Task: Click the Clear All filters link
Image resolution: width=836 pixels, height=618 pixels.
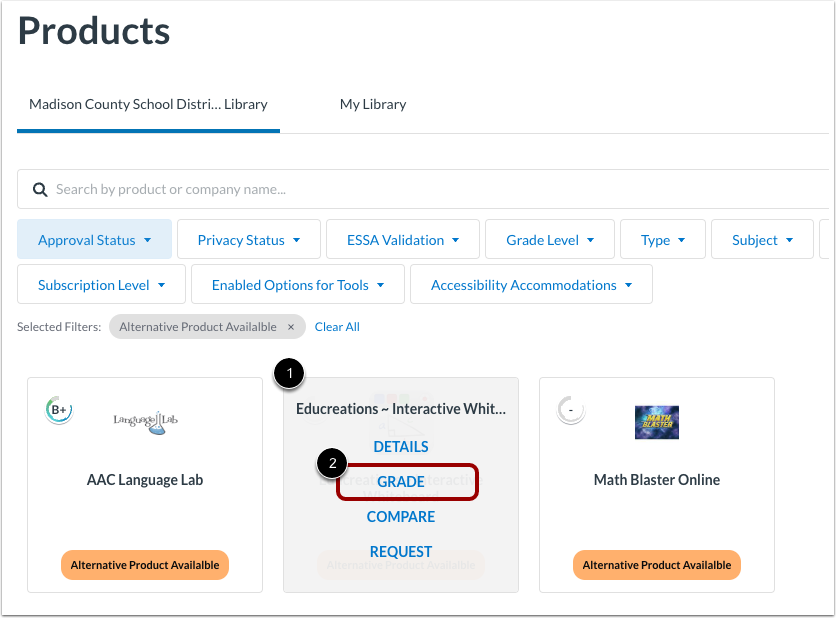Action: pyautogui.click(x=337, y=327)
